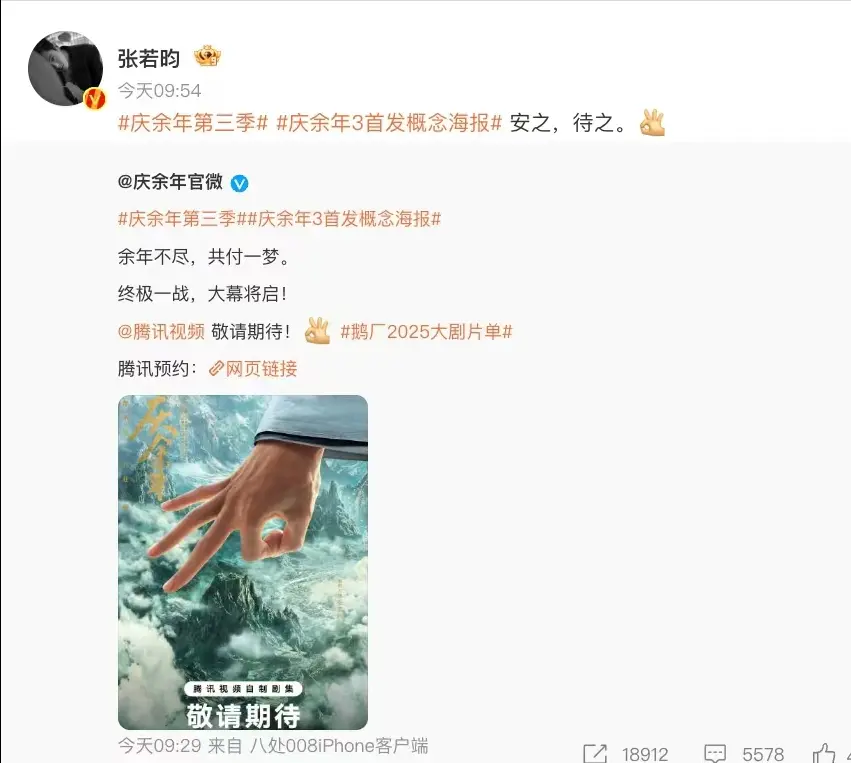851x763 pixels.
Task: Open the @腾讯视频 mention link
Action: point(161,331)
